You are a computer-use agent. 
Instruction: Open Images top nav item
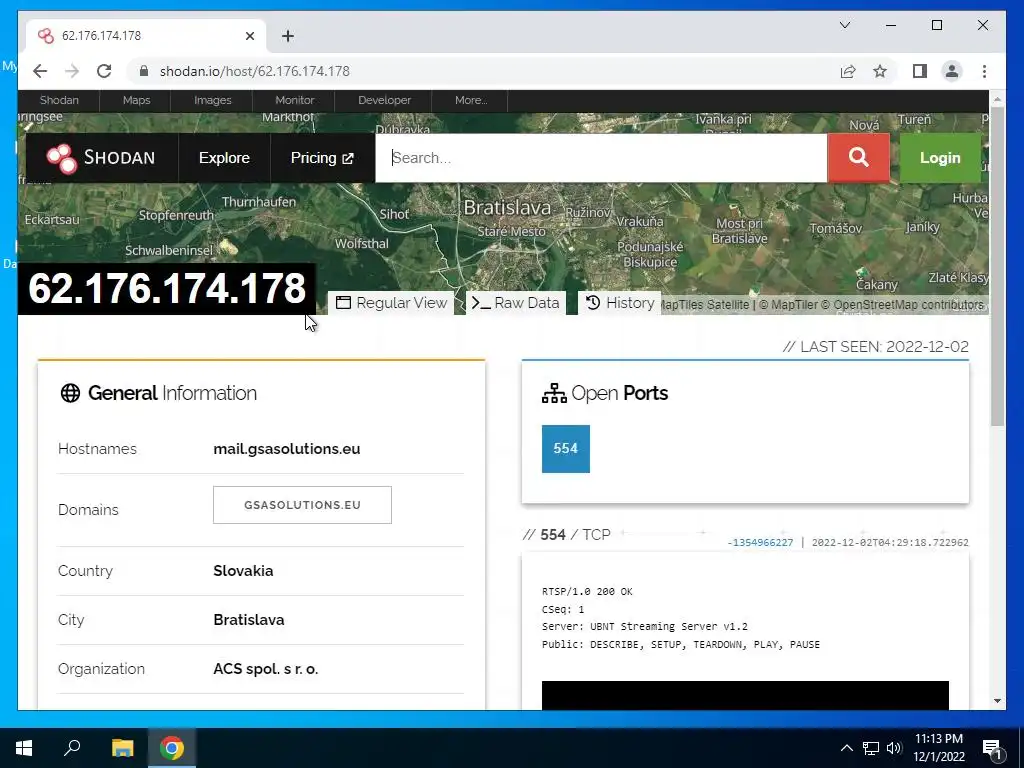click(x=212, y=101)
